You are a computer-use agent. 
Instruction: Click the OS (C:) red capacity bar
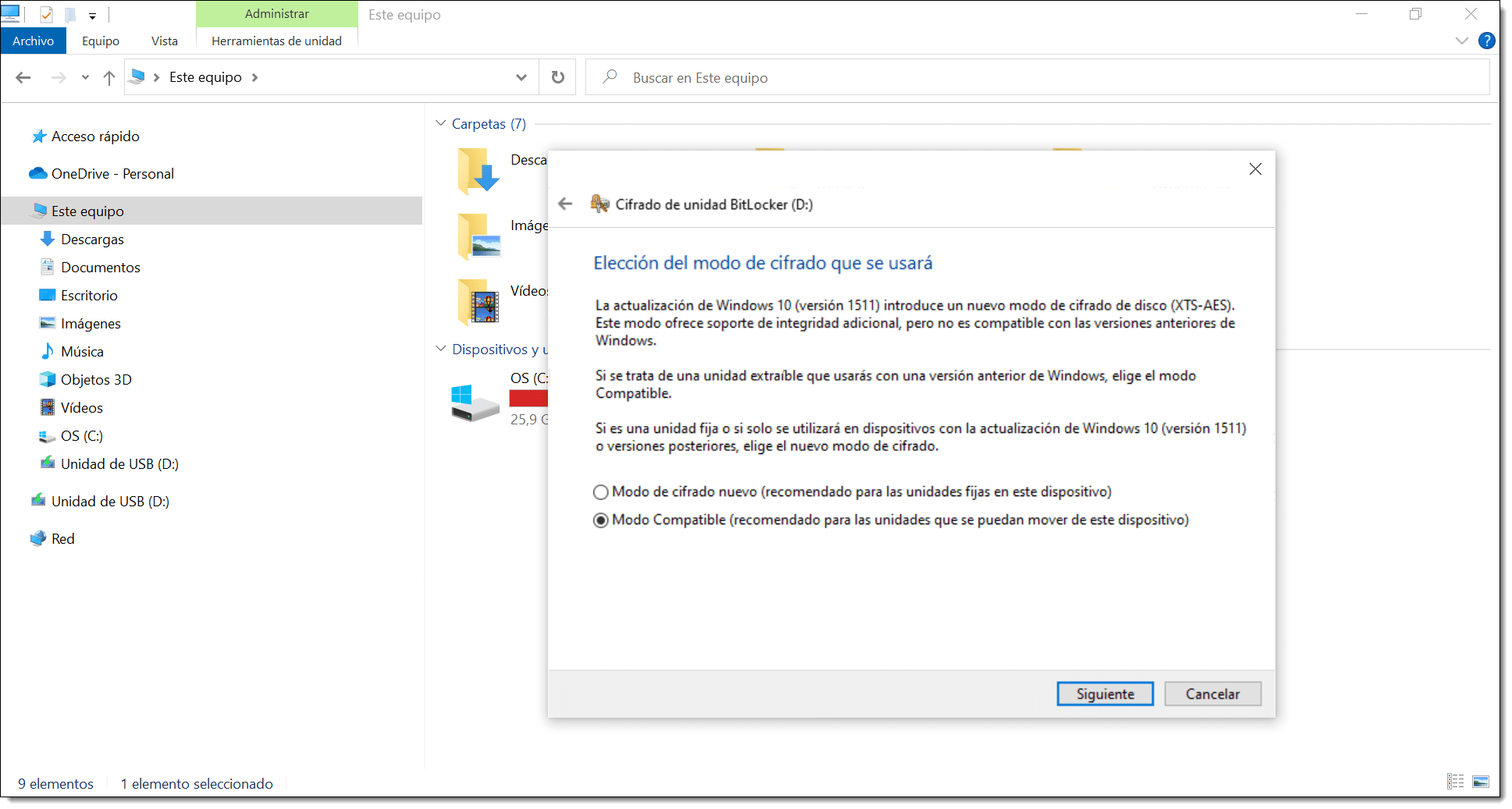point(528,399)
